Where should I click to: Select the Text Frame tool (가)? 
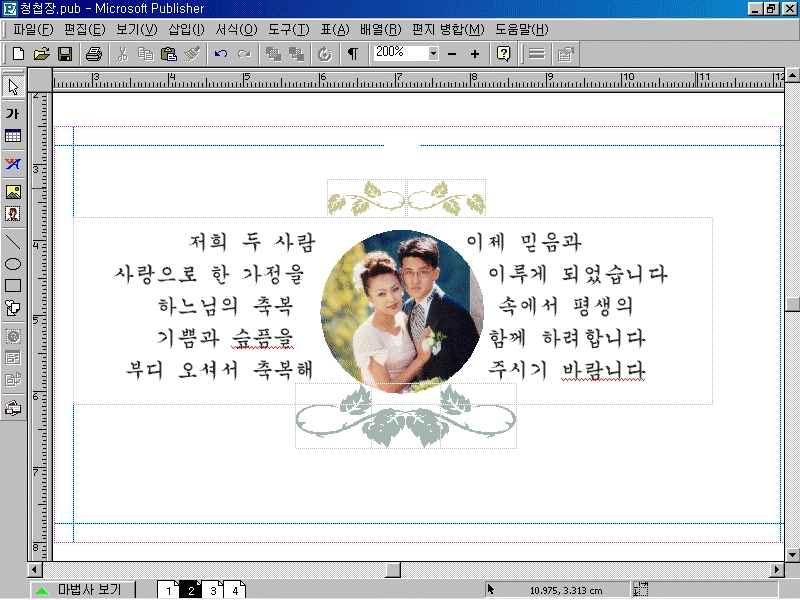pyautogui.click(x=13, y=113)
